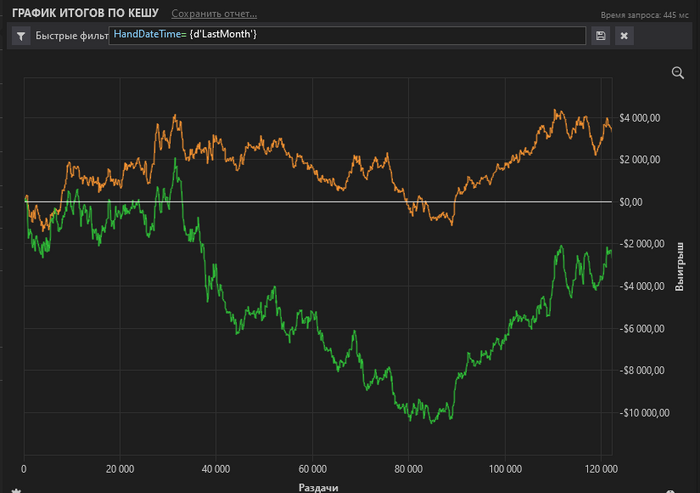
Task: Click the 'Раздачи' horizontal axis title
Action: click(x=318, y=488)
